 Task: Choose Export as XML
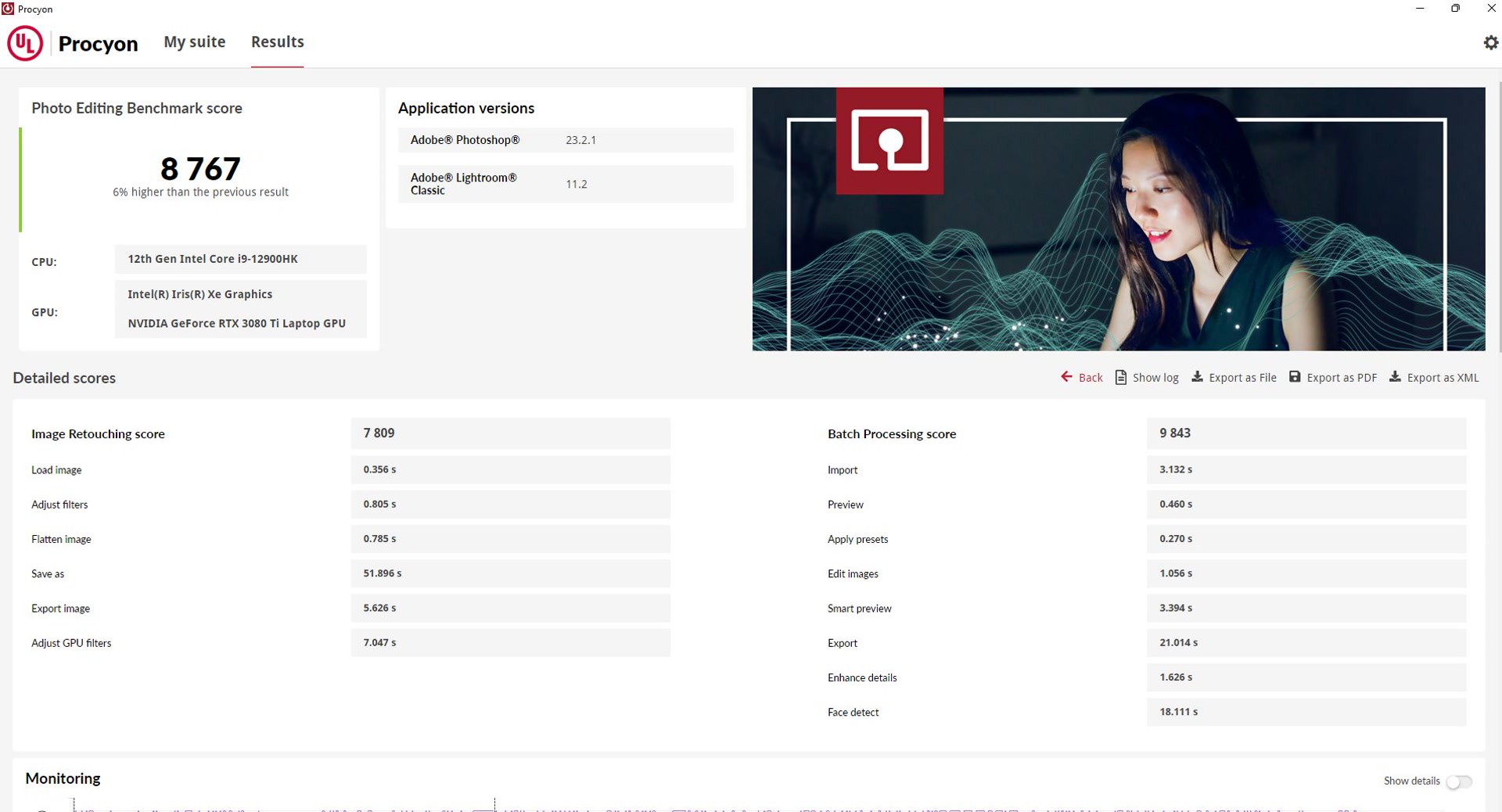[1443, 378]
